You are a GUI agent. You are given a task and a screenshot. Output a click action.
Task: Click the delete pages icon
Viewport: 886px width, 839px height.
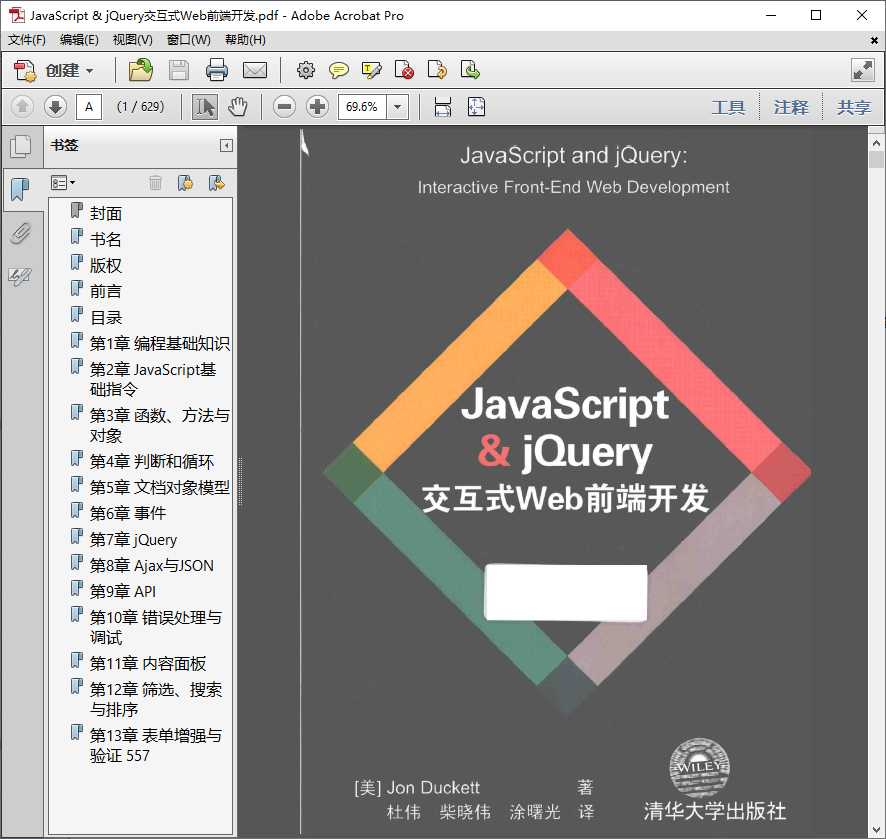click(404, 71)
